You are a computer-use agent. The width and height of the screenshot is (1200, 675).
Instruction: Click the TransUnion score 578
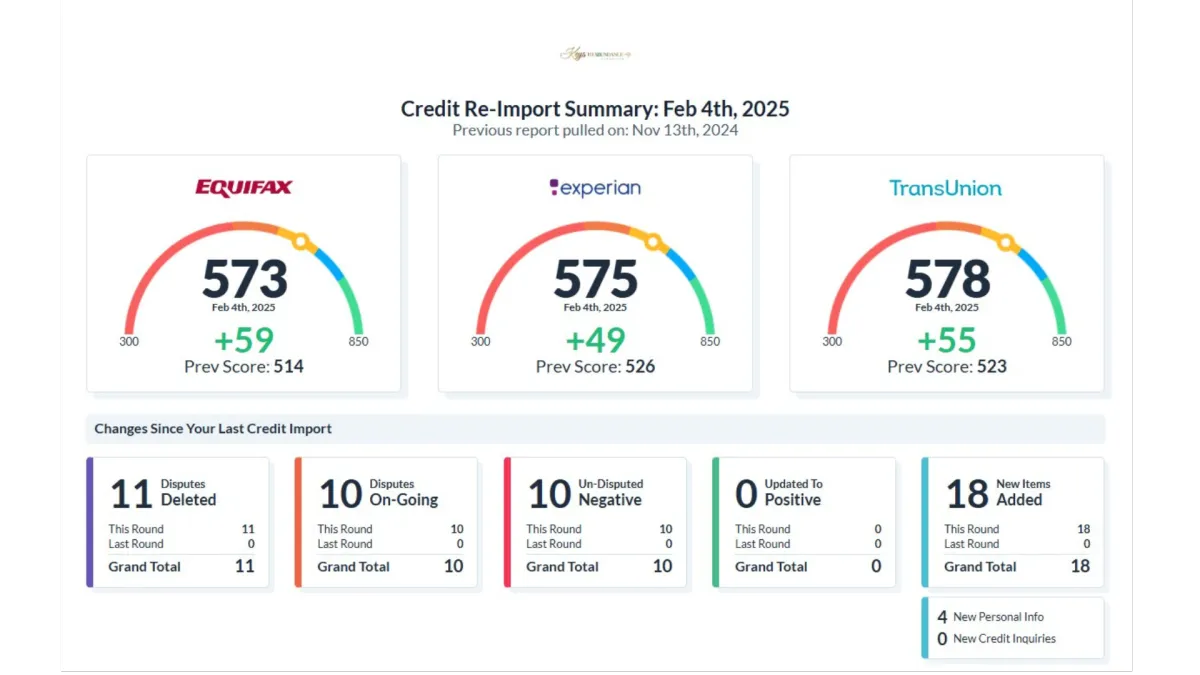947,278
